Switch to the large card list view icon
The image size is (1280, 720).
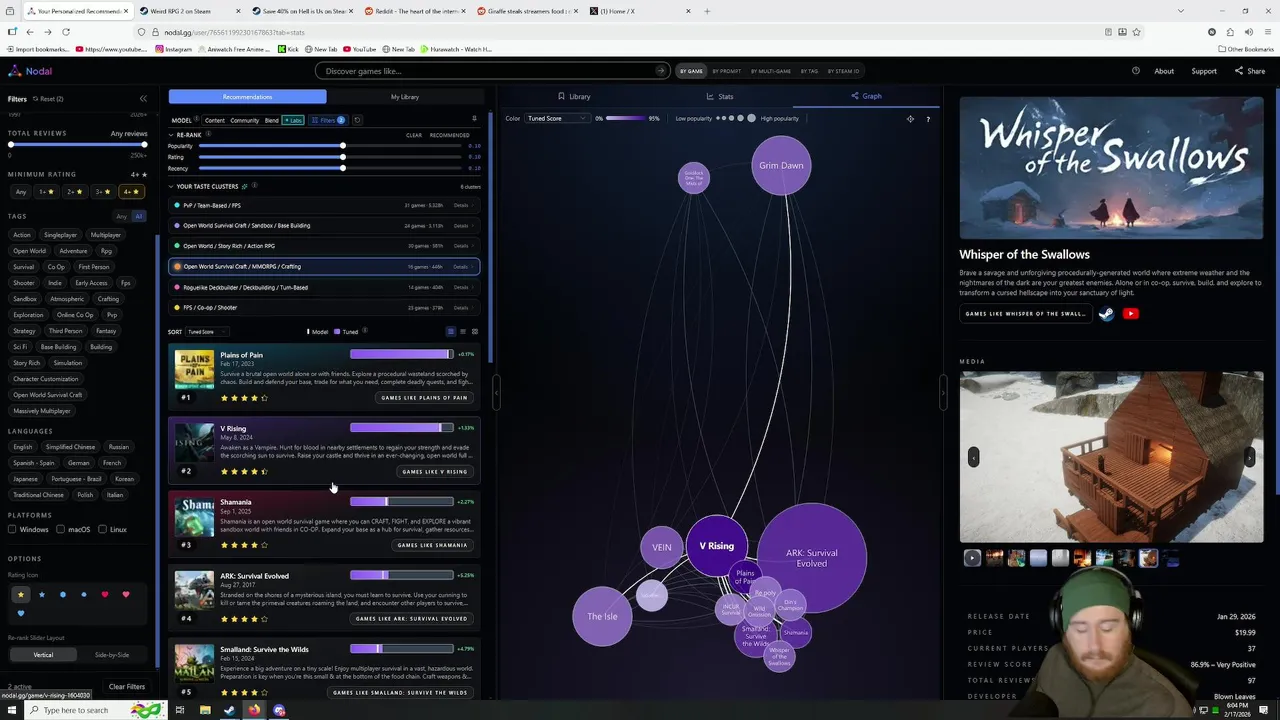(x=450, y=332)
